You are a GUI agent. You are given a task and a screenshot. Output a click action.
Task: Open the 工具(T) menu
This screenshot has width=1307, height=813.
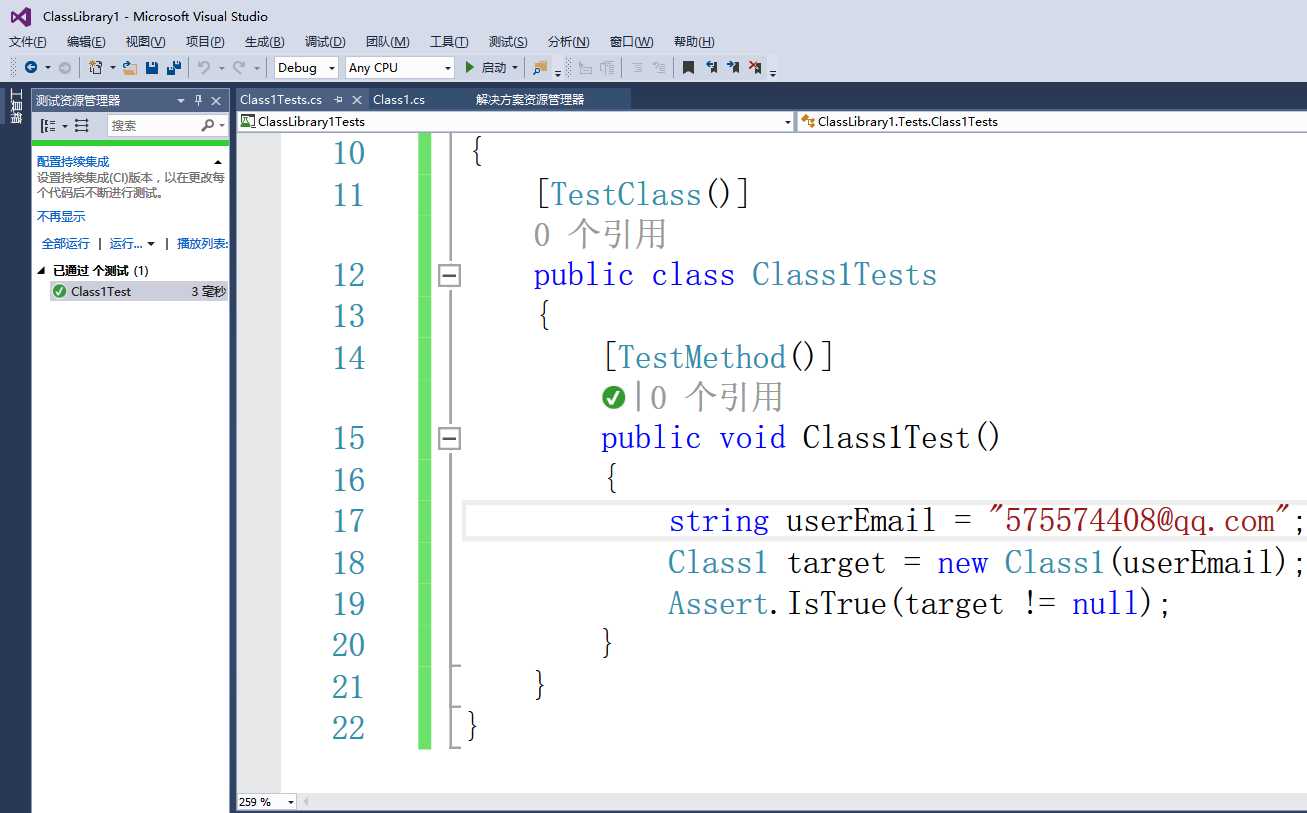(x=449, y=41)
